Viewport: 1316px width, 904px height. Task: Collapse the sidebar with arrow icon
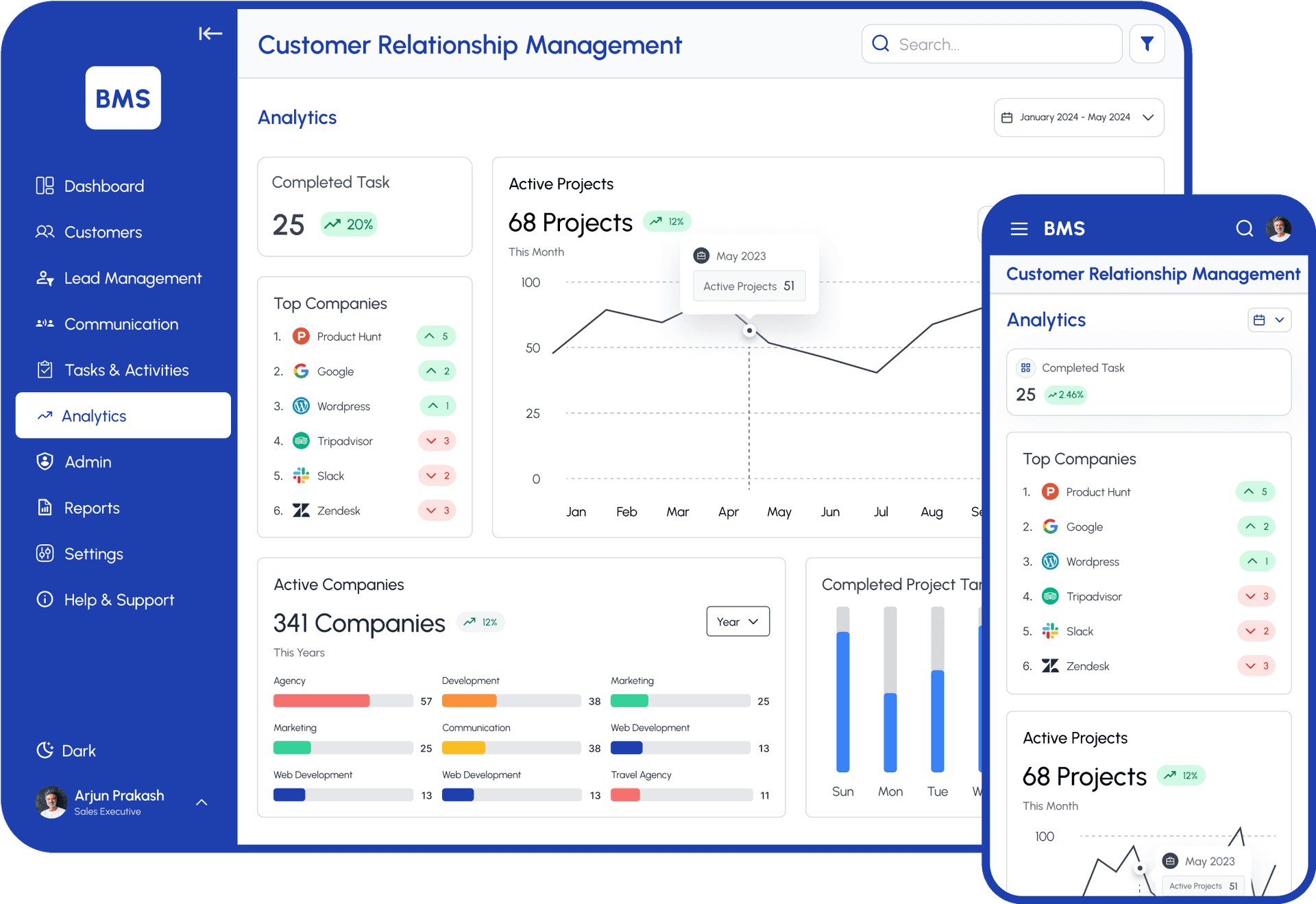coord(210,34)
